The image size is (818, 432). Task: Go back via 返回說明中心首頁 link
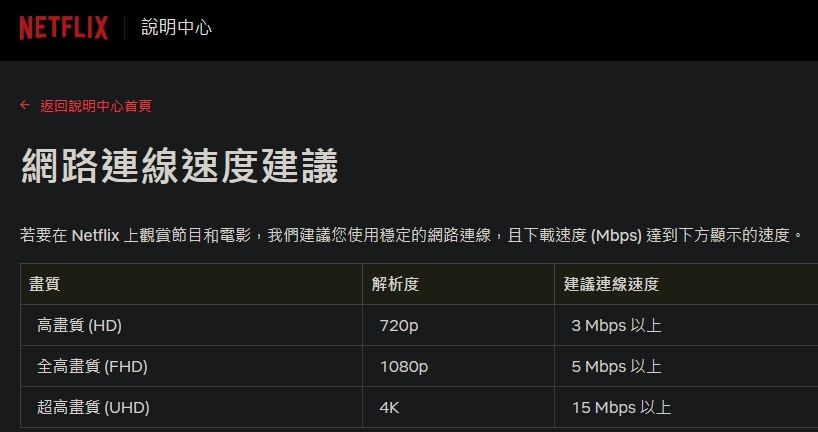[96, 106]
